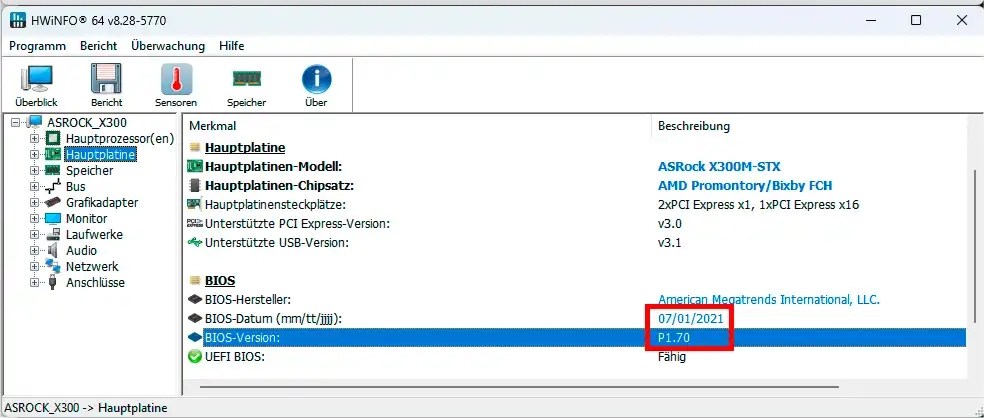This screenshot has height=418, width=984.
Task: Open the Hilfe menu
Action: tap(232, 46)
